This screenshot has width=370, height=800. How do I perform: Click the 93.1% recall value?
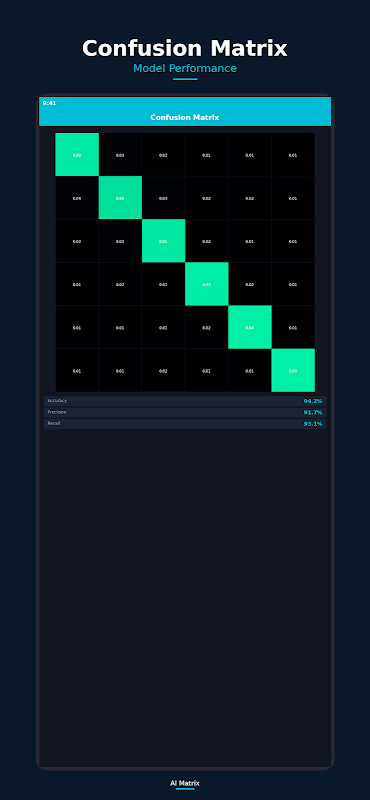313,424
